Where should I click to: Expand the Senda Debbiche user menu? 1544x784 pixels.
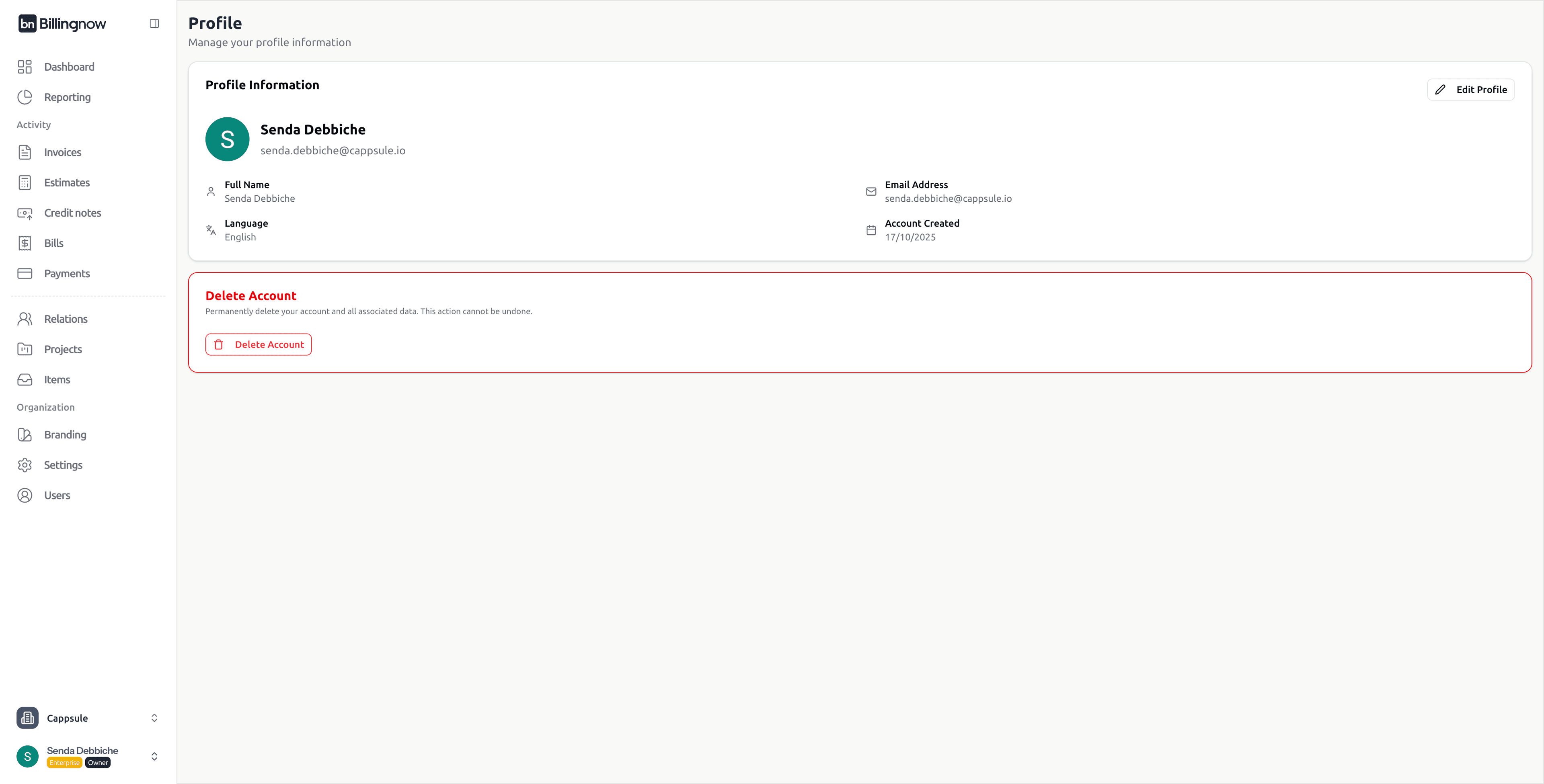[154, 756]
